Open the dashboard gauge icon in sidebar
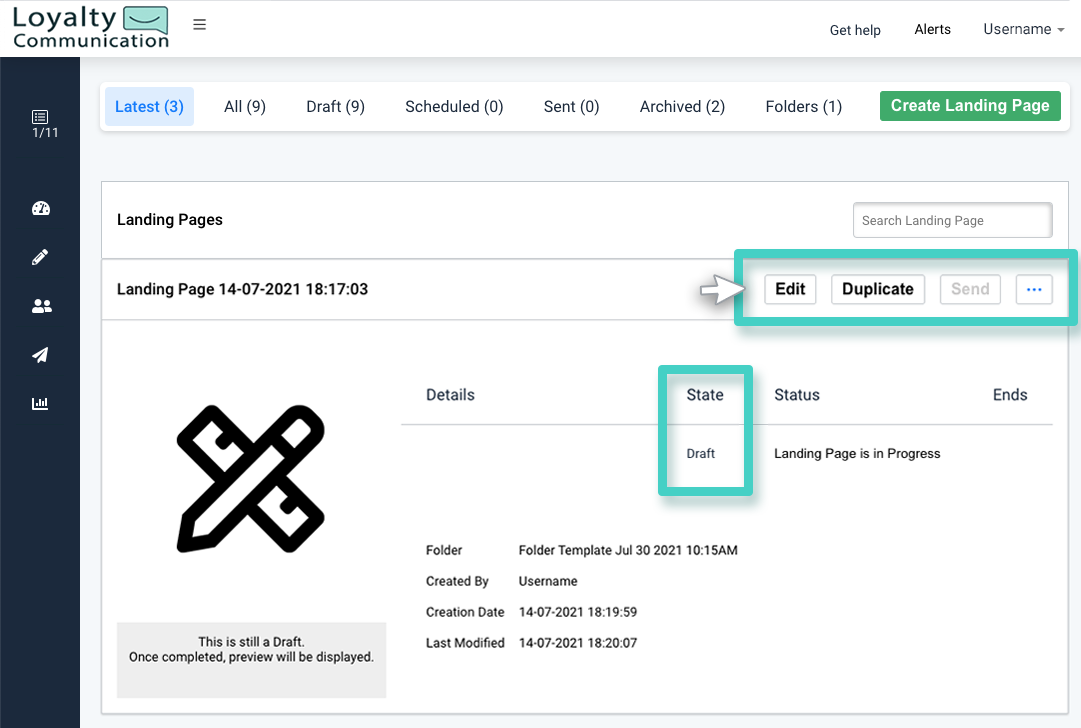The height and width of the screenshot is (728, 1081). tap(41, 208)
